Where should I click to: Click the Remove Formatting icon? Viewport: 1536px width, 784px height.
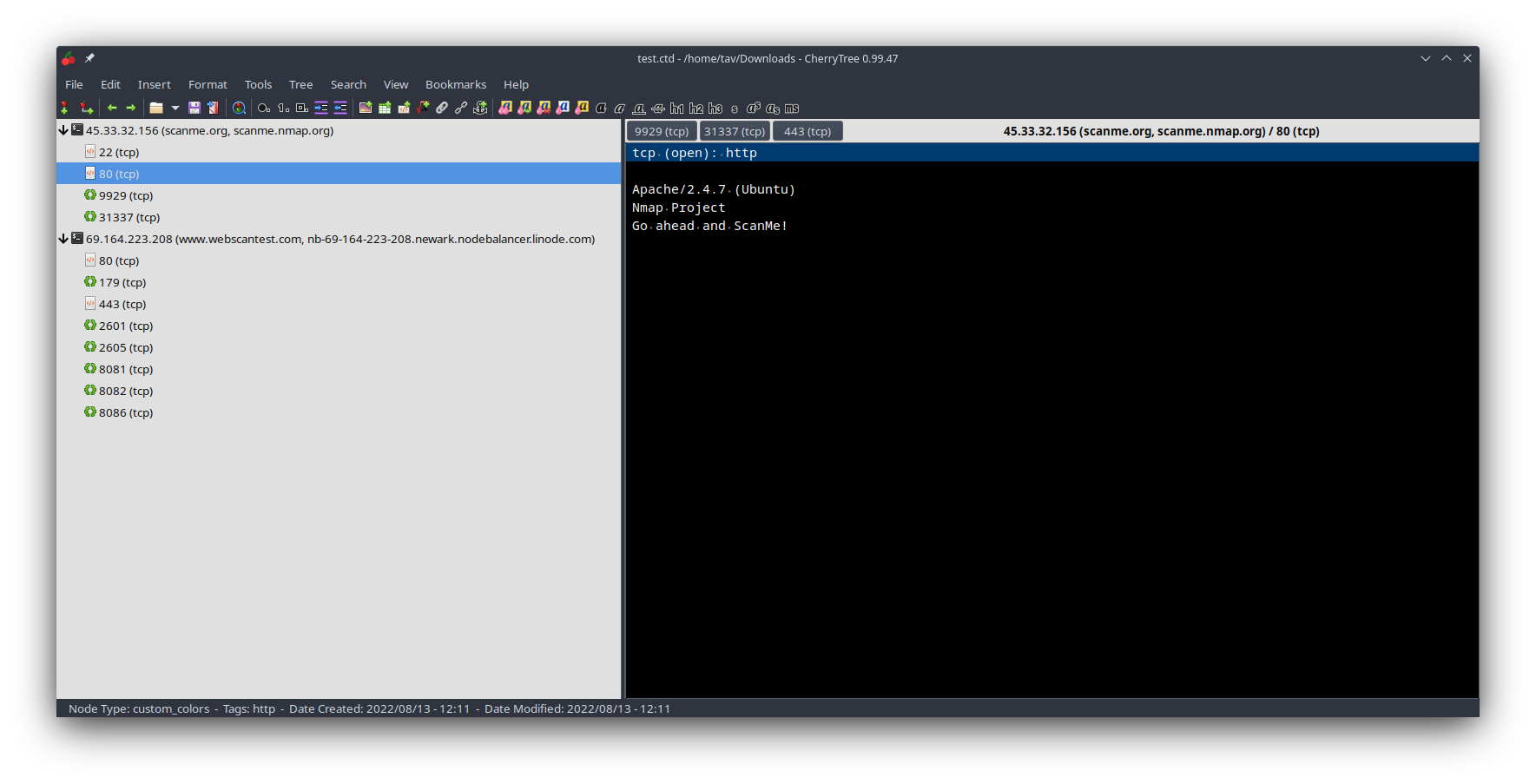point(544,108)
